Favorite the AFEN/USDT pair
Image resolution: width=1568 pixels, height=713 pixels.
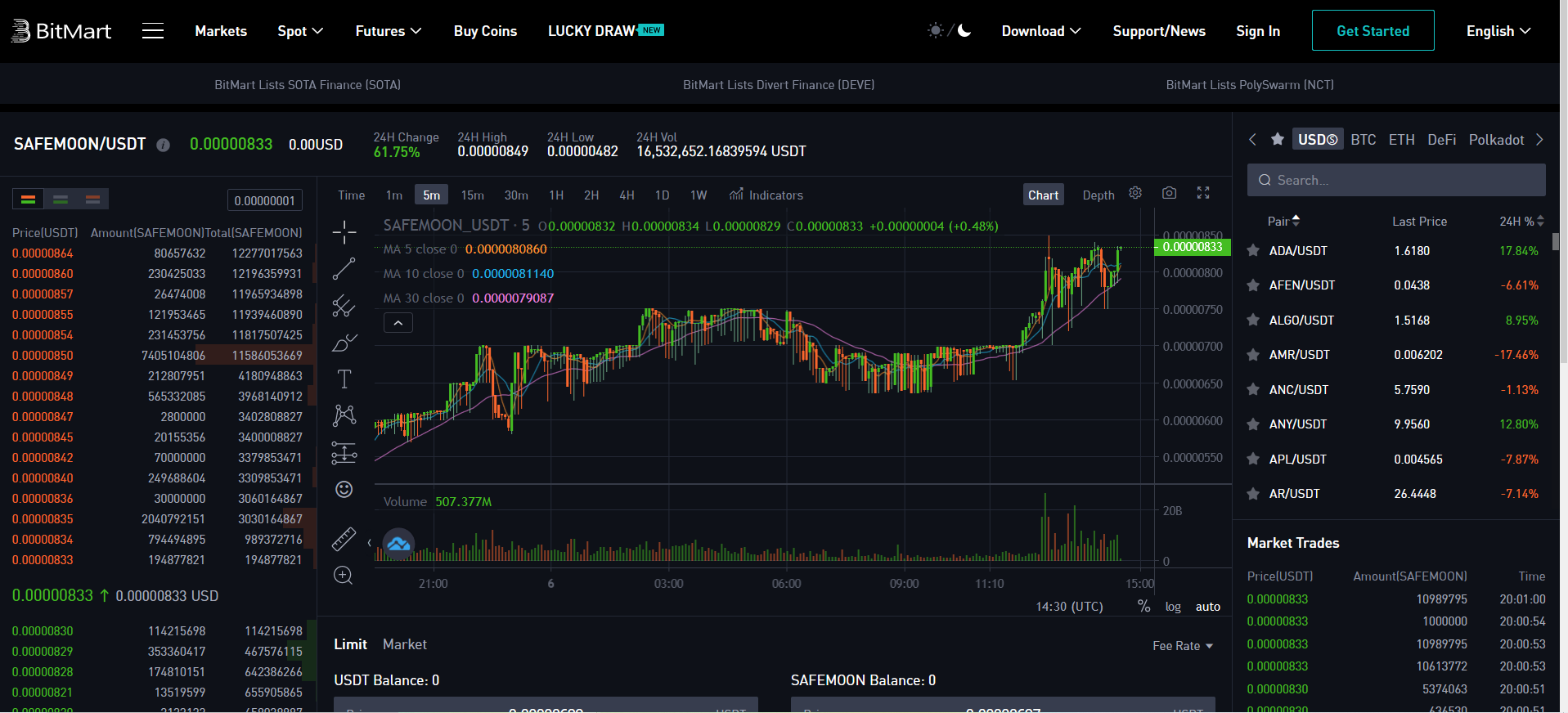click(1252, 285)
